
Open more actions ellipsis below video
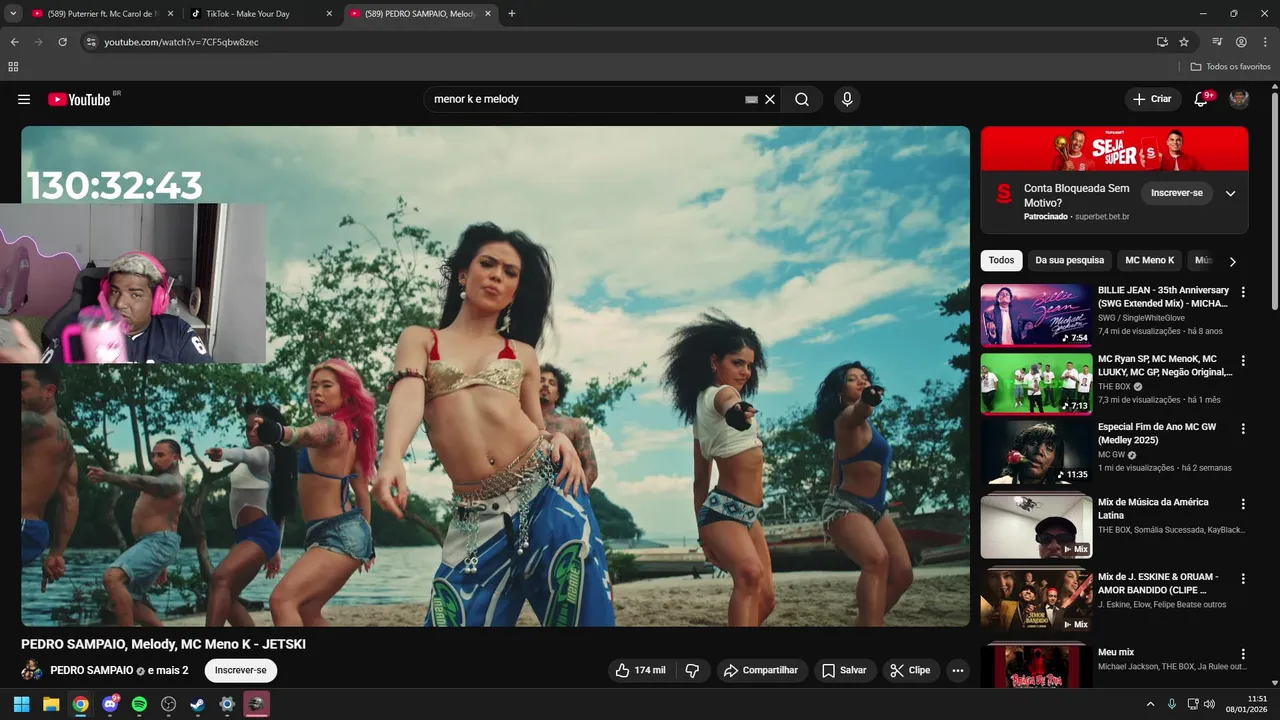[x=958, y=670]
